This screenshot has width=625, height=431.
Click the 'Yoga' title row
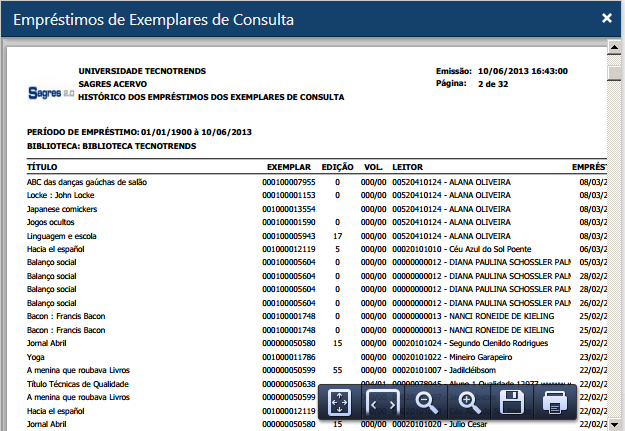coord(37,356)
